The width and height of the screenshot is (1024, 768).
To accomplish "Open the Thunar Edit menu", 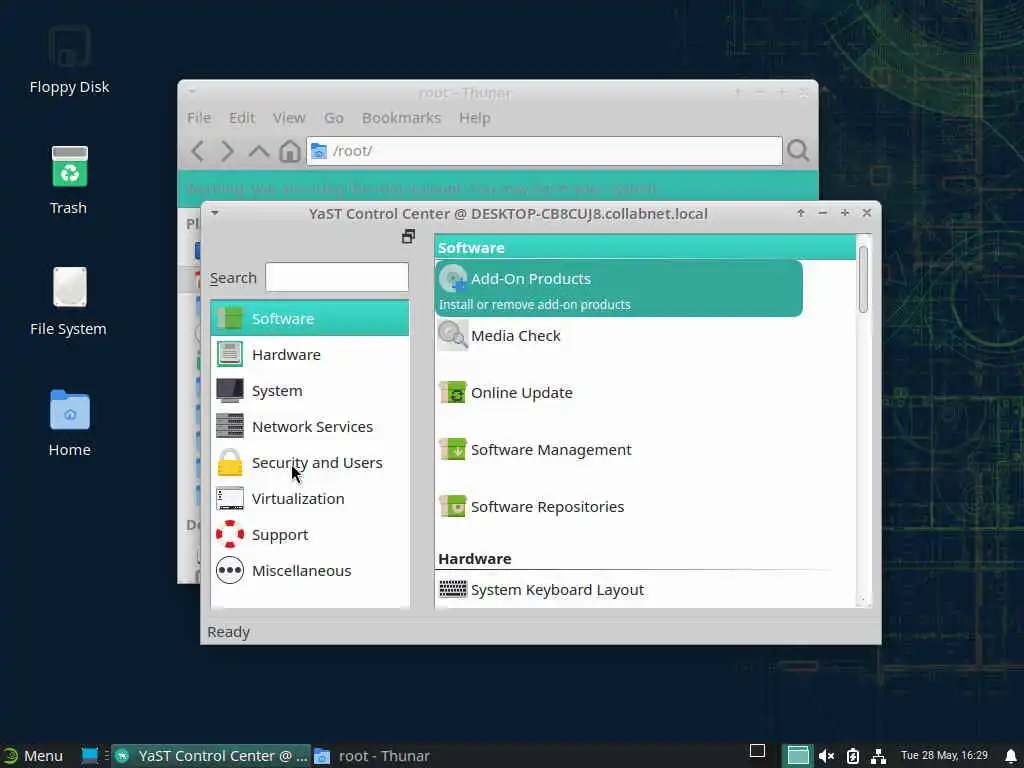I will click(242, 118).
